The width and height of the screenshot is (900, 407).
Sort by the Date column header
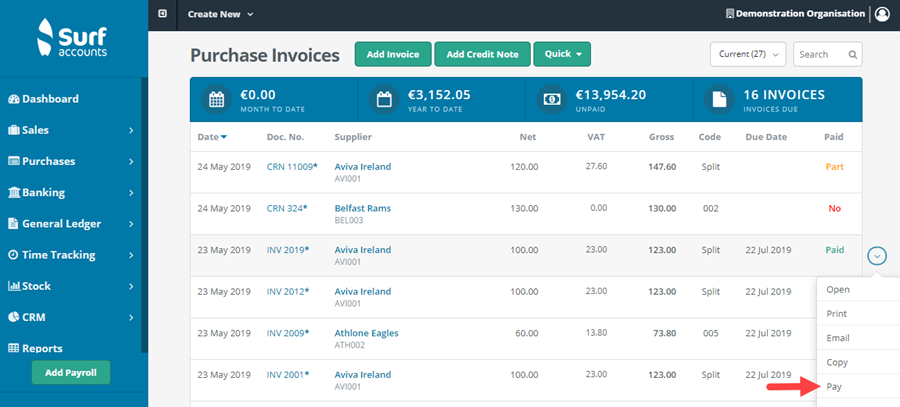tap(212, 136)
